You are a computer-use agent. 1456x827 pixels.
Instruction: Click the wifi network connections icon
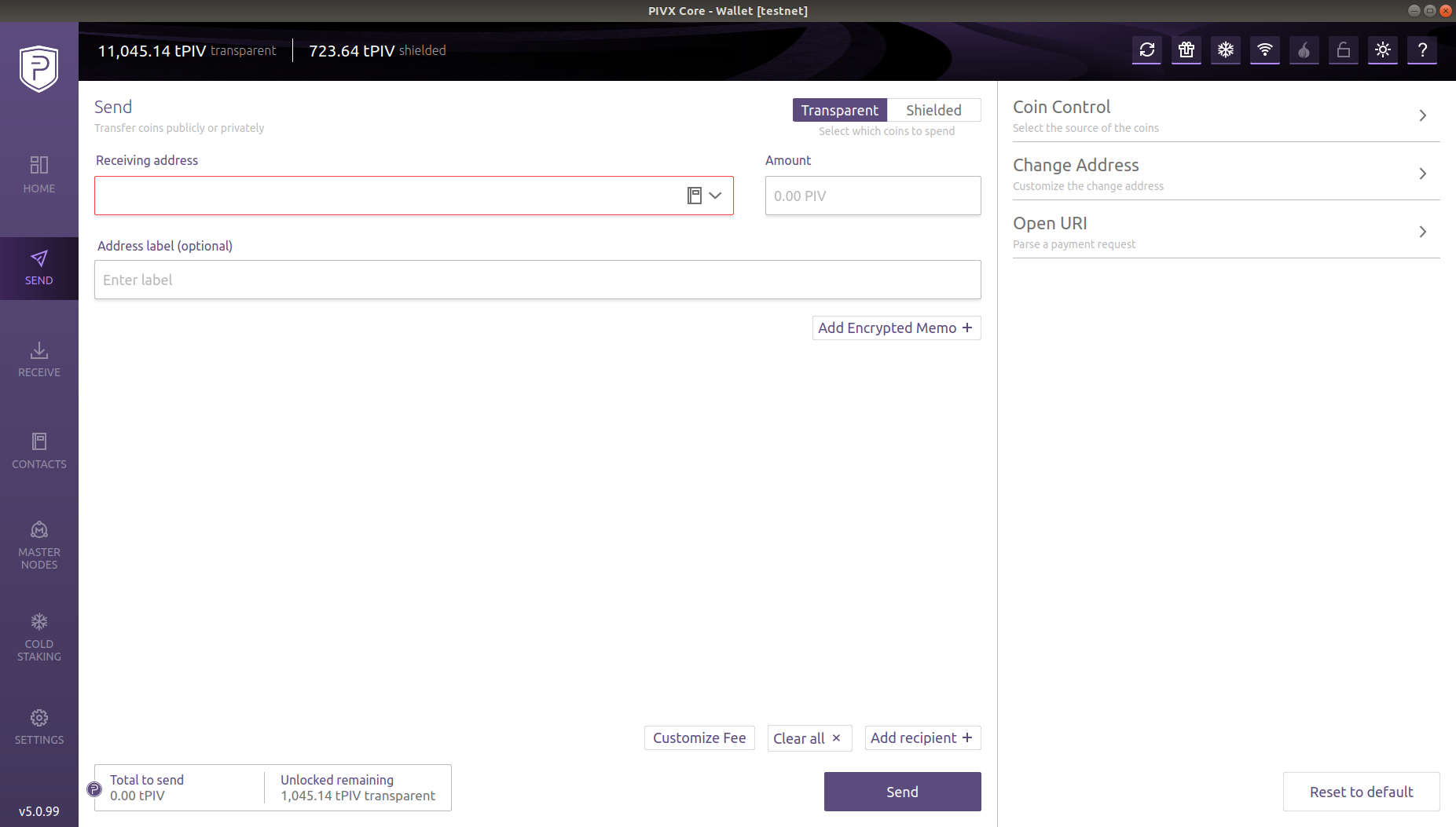[x=1265, y=50]
